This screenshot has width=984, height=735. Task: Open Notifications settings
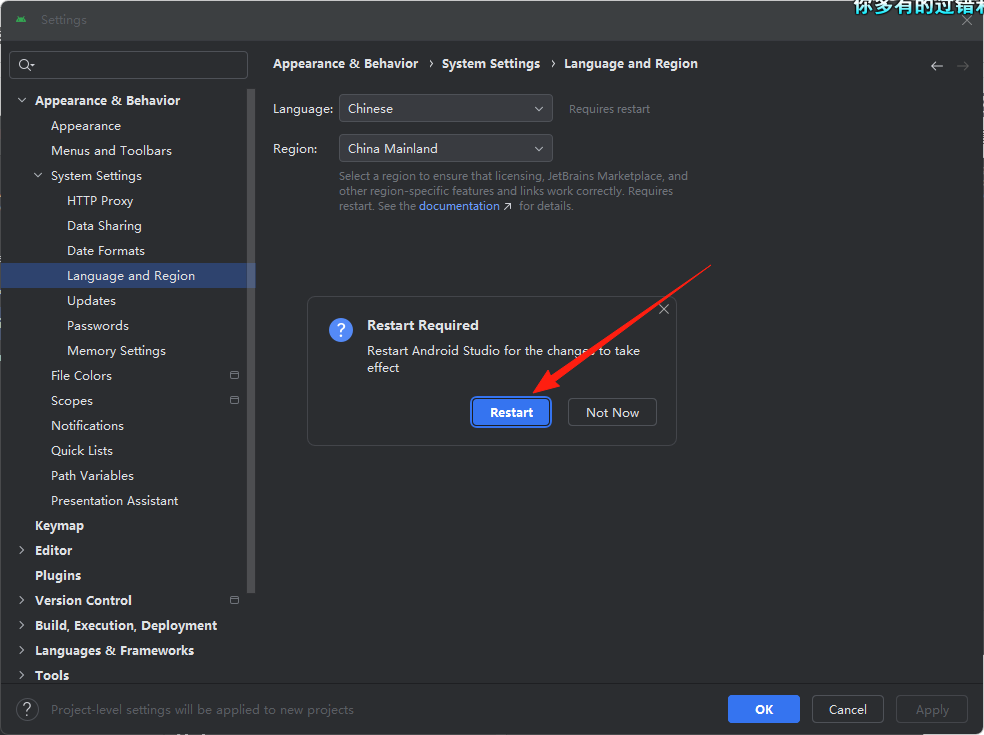(x=87, y=426)
